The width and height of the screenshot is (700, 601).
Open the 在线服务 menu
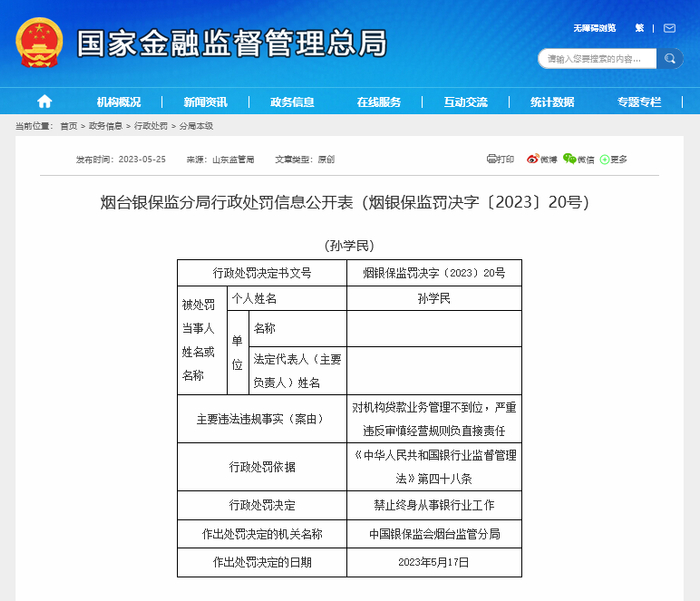(x=379, y=102)
